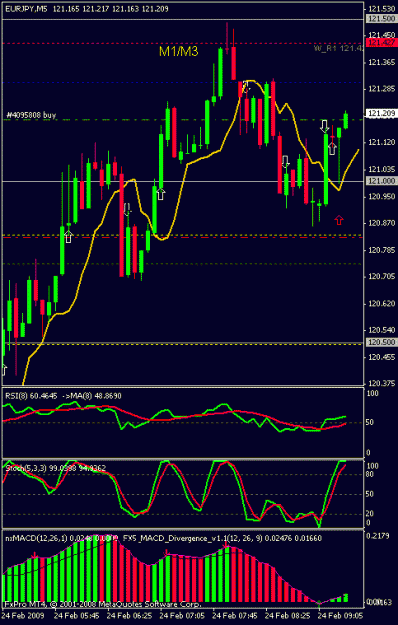Select the yellow M1/M3 chart label
Viewport: 398px width, 625px height.
point(178,51)
